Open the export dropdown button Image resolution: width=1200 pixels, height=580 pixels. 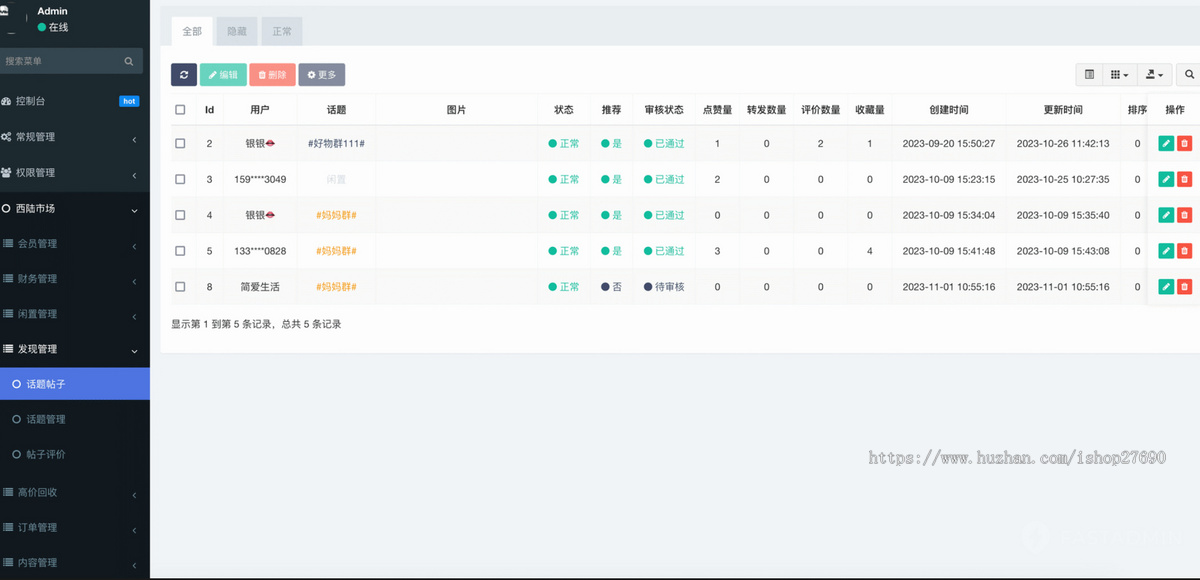[1154, 75]
